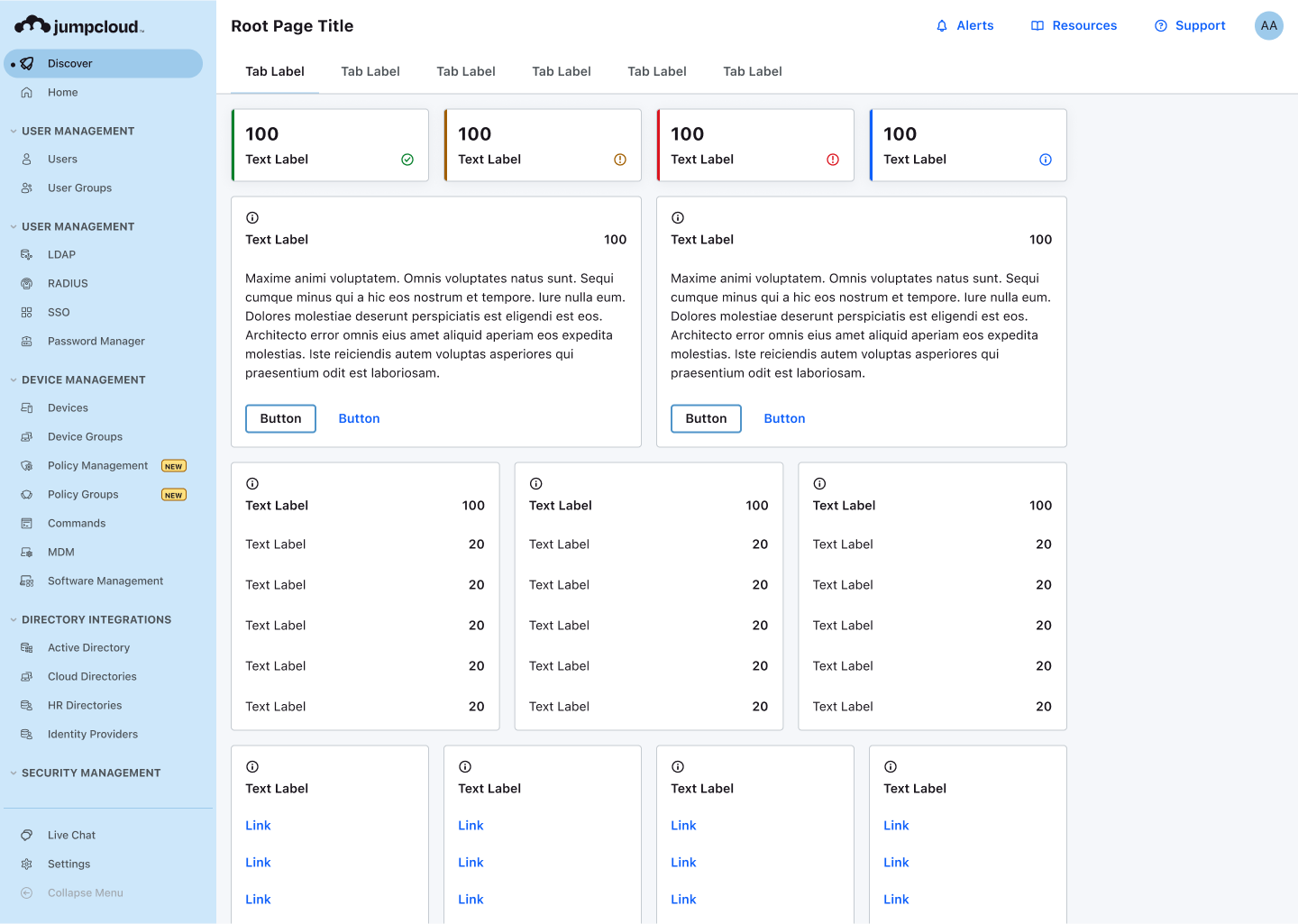Select the first Tab Label tab
Screen dimensions: 1298x924
click(x=275, y=71)
